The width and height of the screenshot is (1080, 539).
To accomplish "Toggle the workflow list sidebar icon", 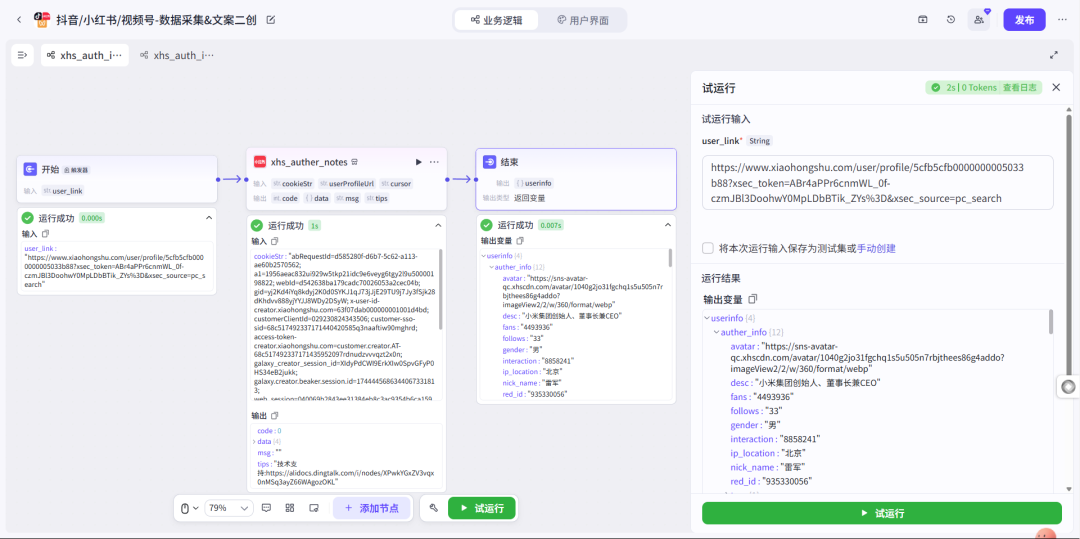I will point(22,55).
